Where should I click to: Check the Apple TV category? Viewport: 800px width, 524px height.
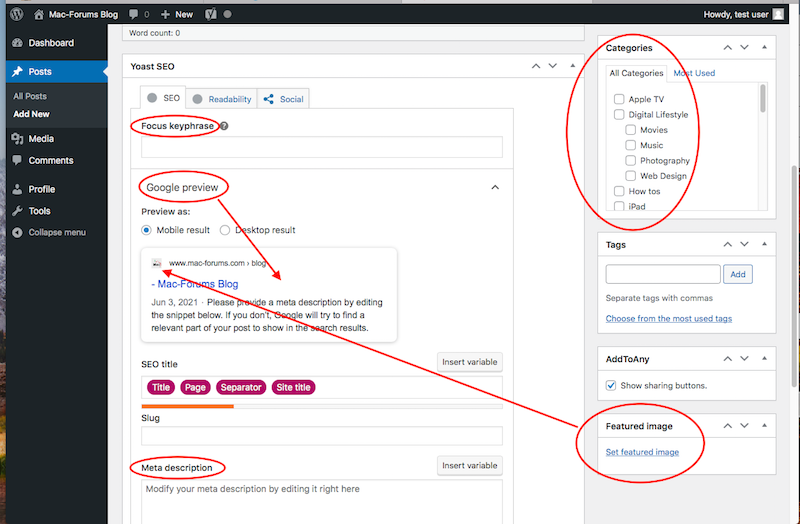coord(619,99)
